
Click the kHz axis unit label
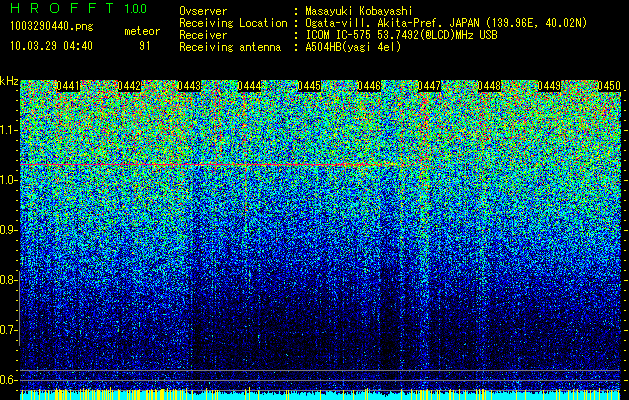coord(9,81)
